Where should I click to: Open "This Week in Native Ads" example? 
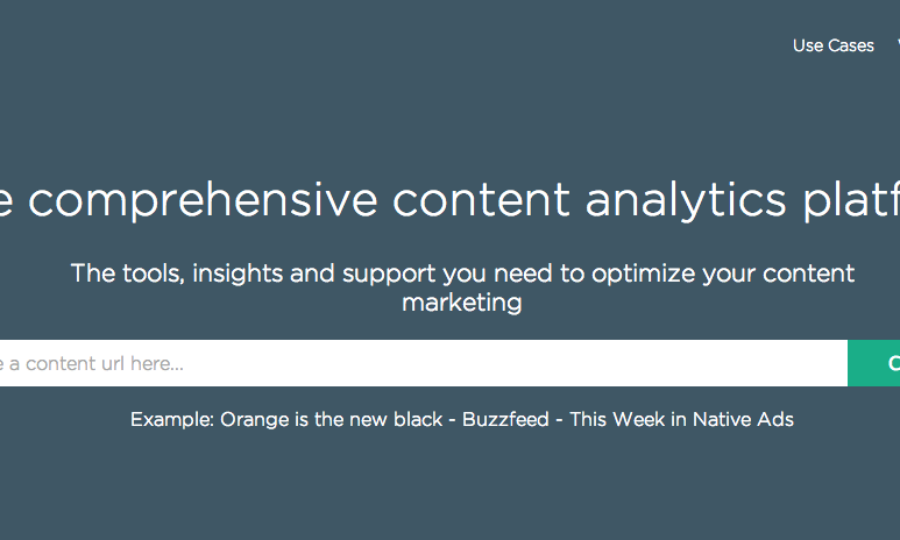click(681, 420)
